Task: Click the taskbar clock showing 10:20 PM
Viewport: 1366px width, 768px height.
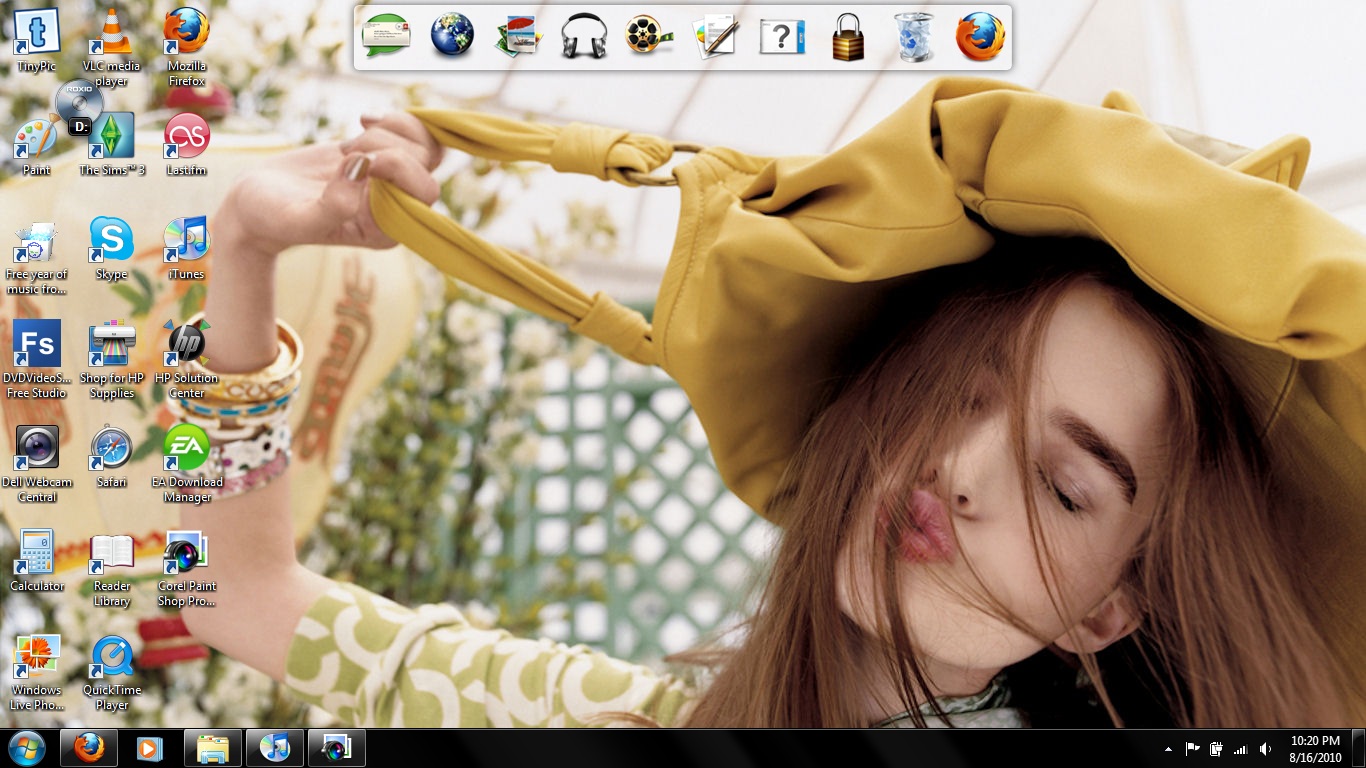Action: point(1315,749)
